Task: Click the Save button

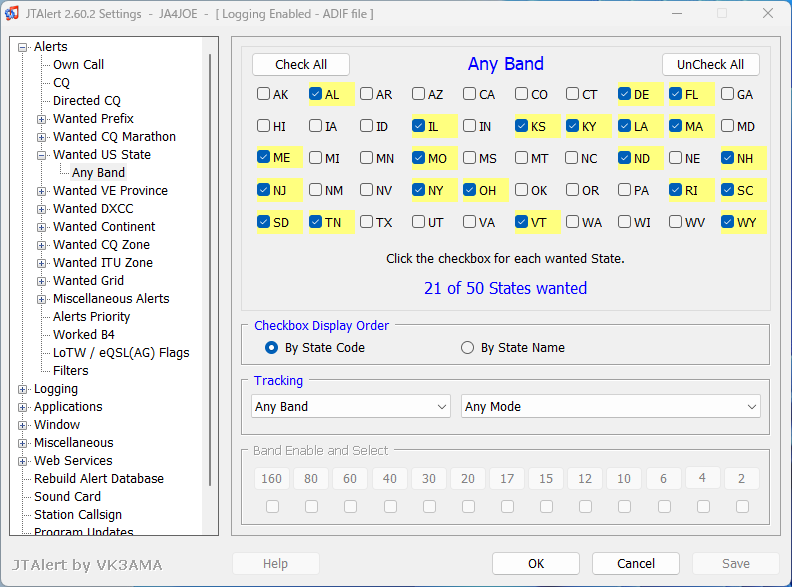Action: (x=735, y=563)
